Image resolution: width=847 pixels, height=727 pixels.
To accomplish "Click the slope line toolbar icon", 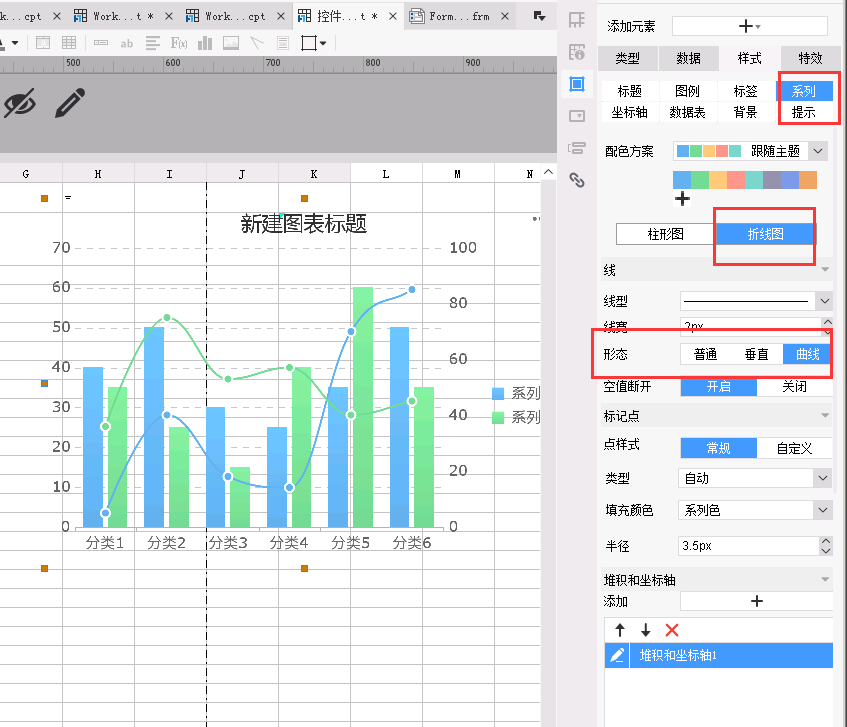I will (257, 43).
